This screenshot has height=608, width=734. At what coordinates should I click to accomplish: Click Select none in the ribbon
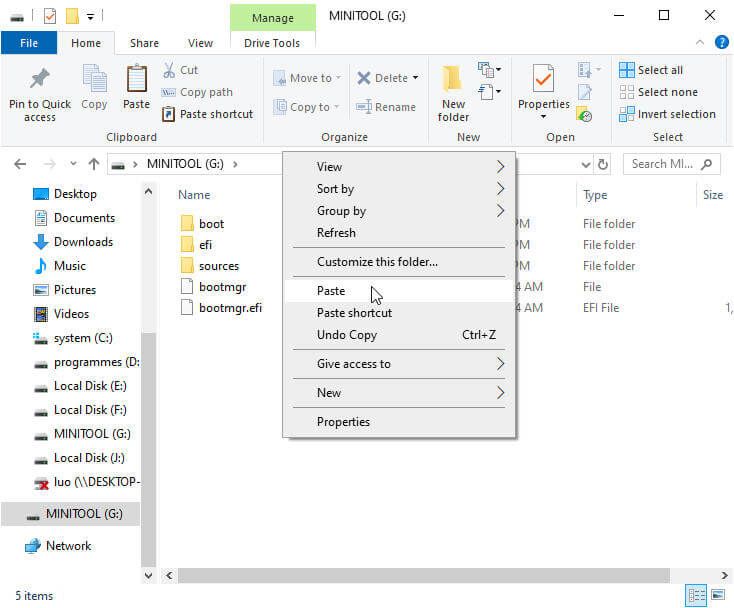[658, 92]
